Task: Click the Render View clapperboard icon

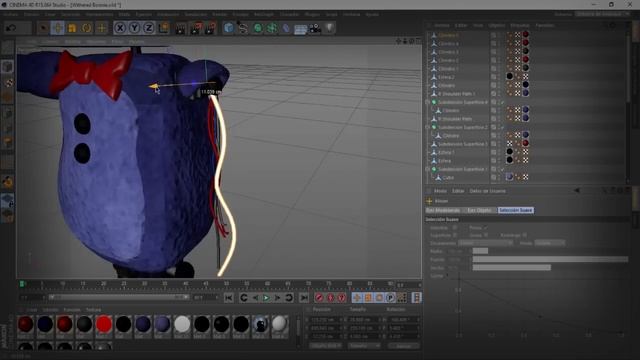Action: (180, 28)
